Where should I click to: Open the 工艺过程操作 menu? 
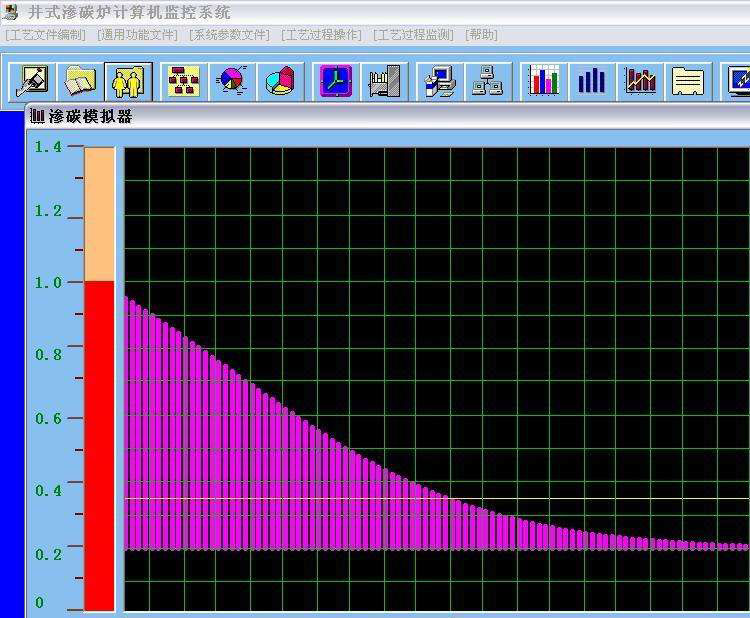pyautogui.click(x=321, y=35)
